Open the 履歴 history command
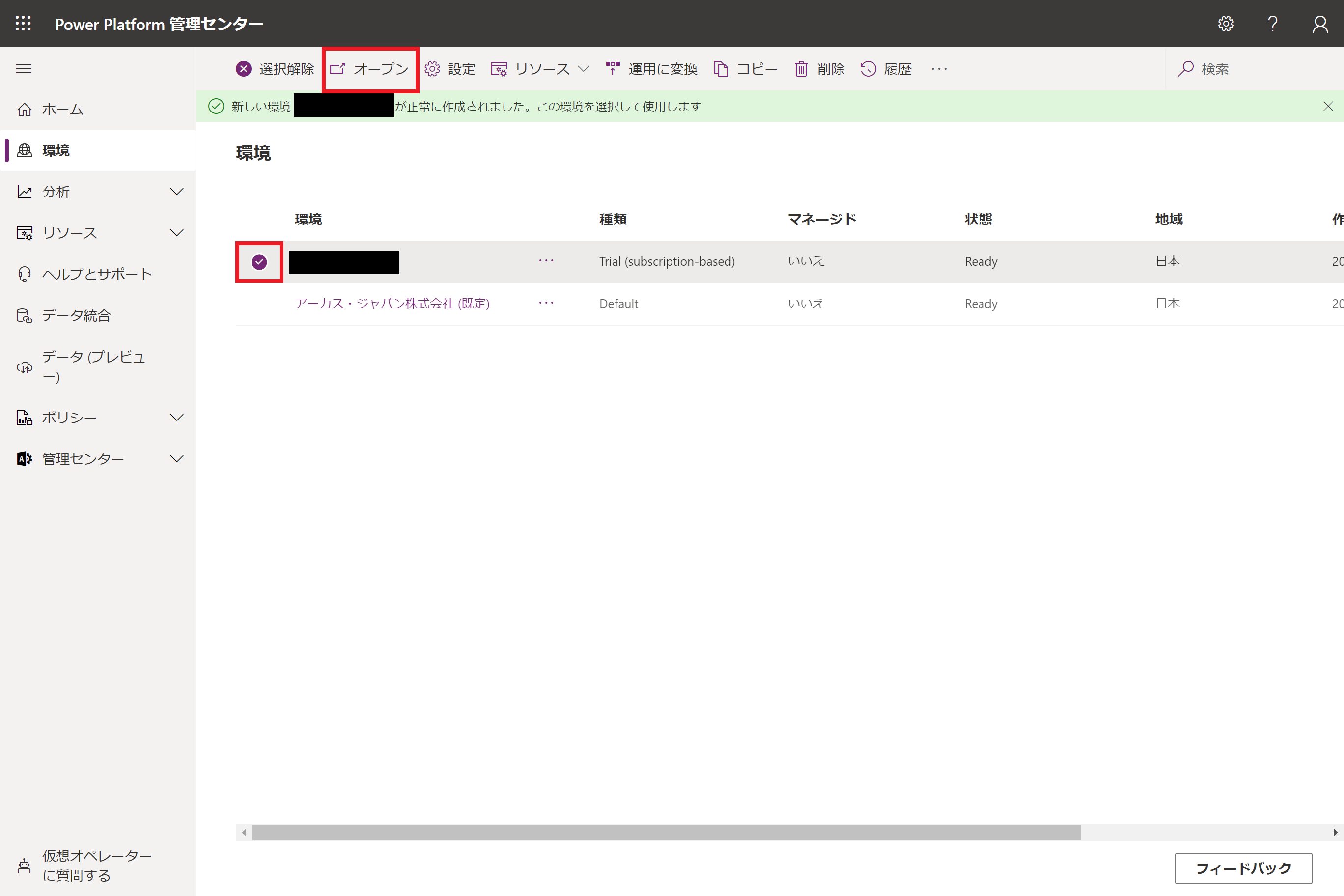The image size is (1344, 896). tap(886, 69)
